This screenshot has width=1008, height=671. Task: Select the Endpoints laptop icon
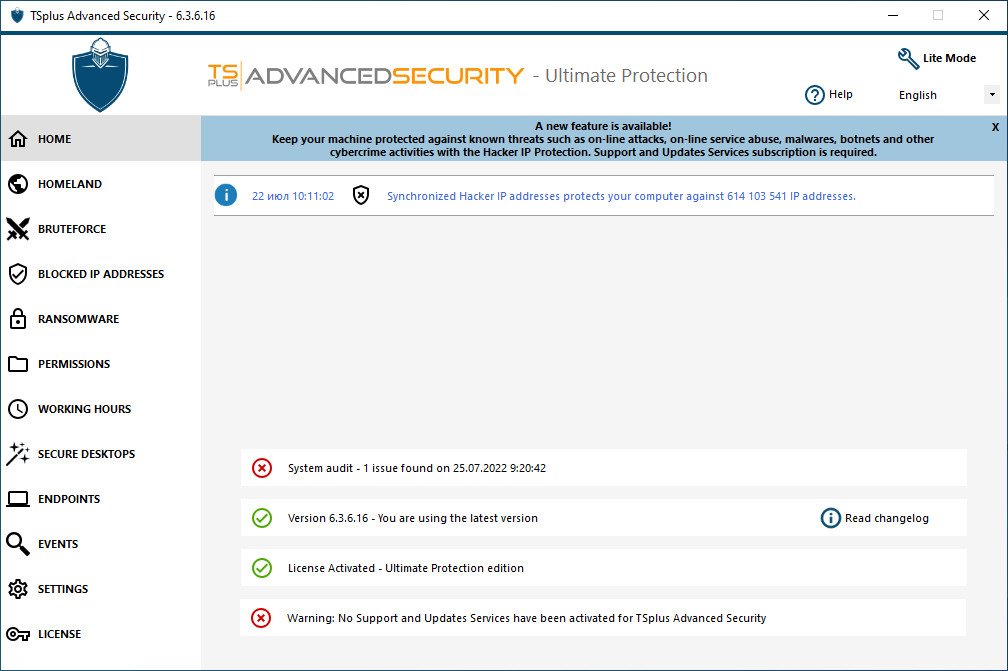coord(18,499)
